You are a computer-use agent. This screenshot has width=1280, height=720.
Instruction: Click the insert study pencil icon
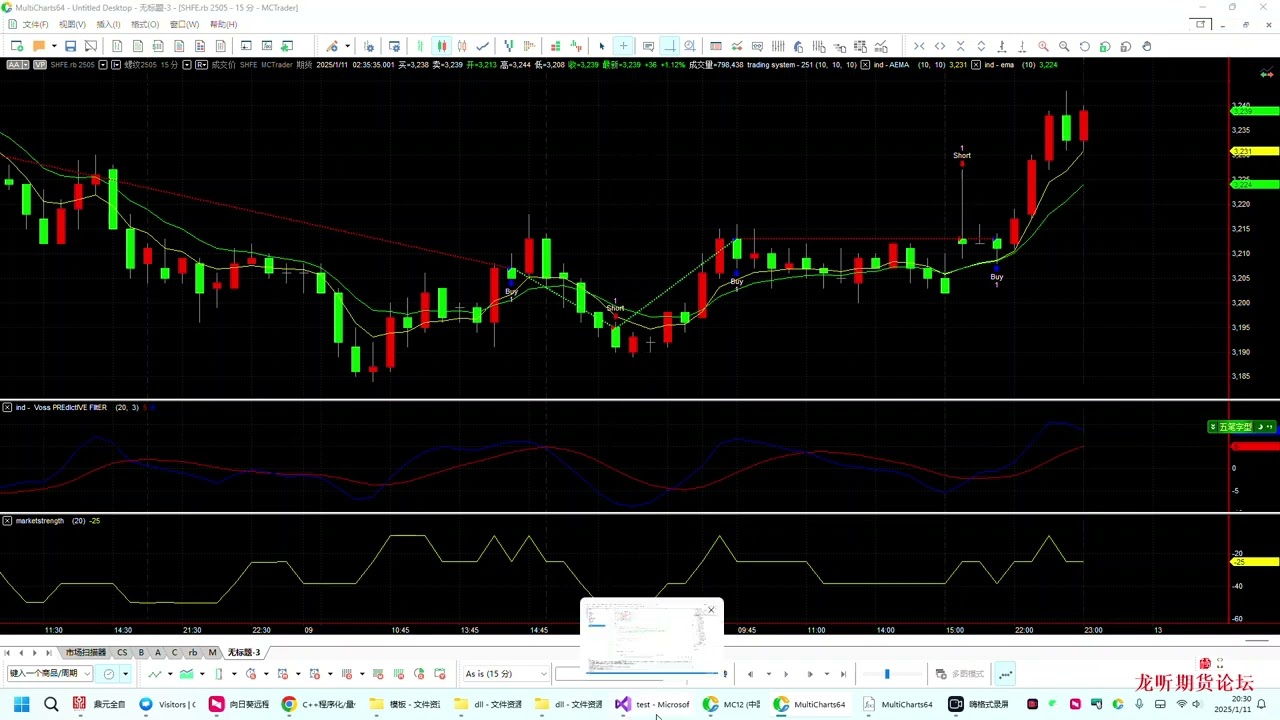pyautogui.click(x=332, y=46)
